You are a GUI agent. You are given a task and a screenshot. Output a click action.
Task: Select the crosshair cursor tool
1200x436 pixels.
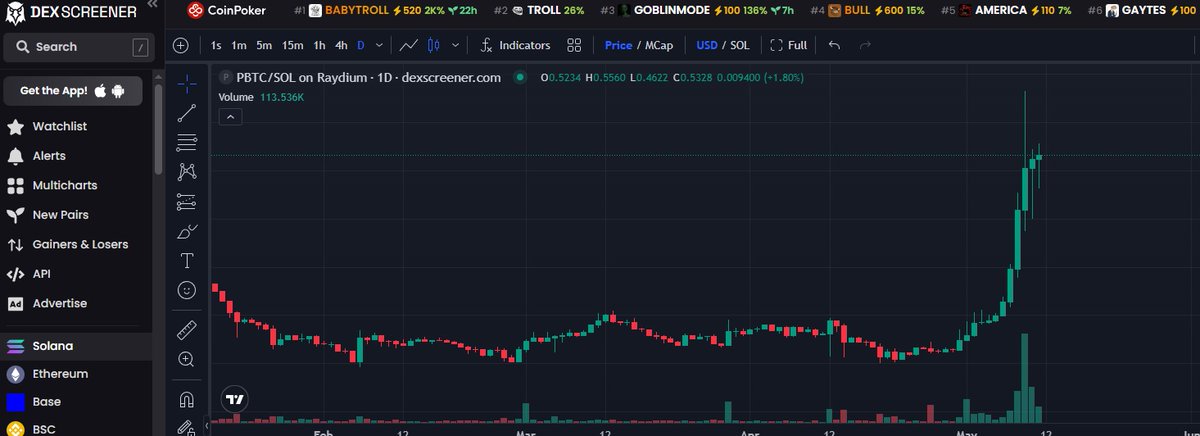[186, 84]
